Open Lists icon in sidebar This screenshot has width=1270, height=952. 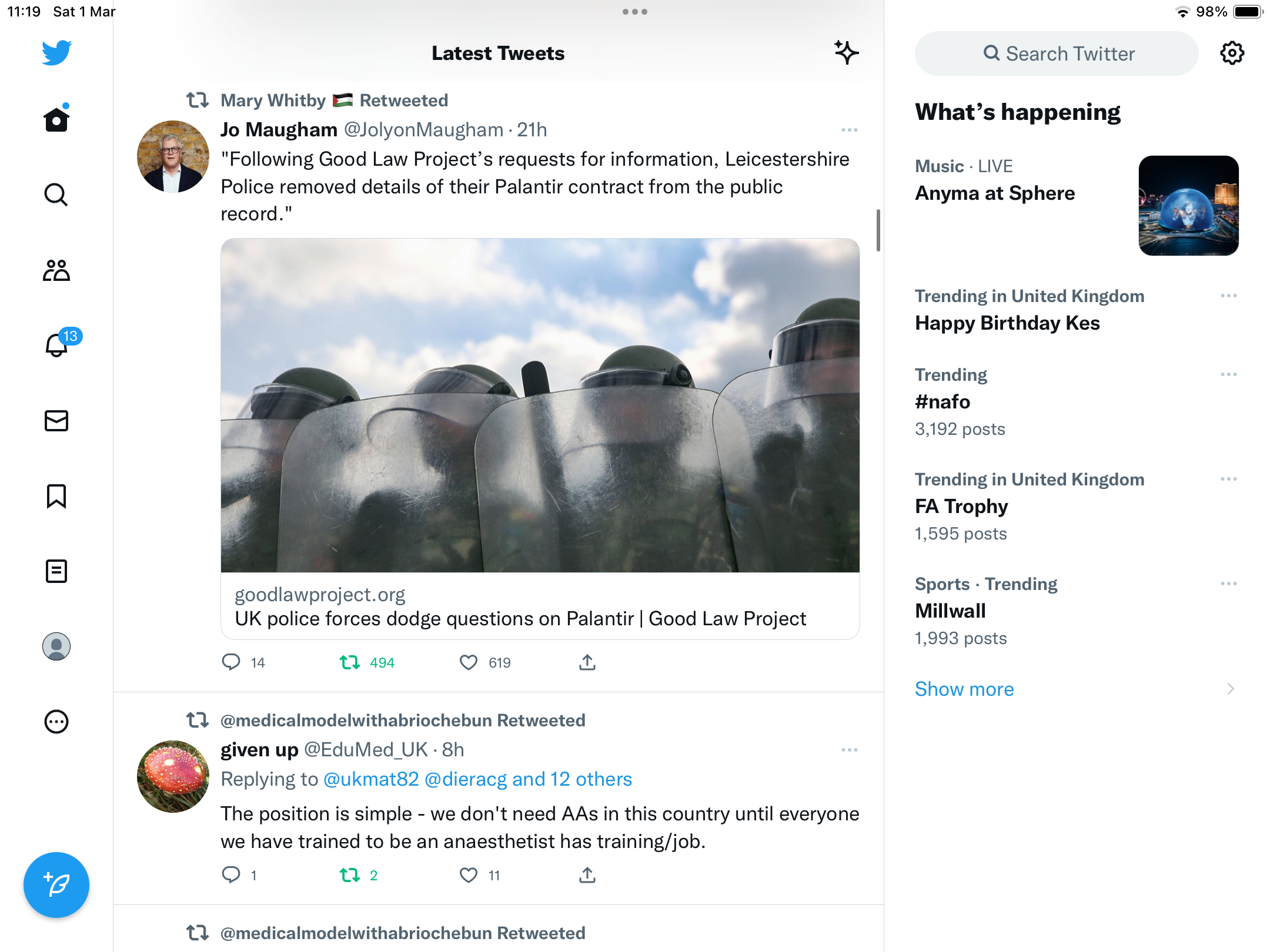click(x=56, y=571)
